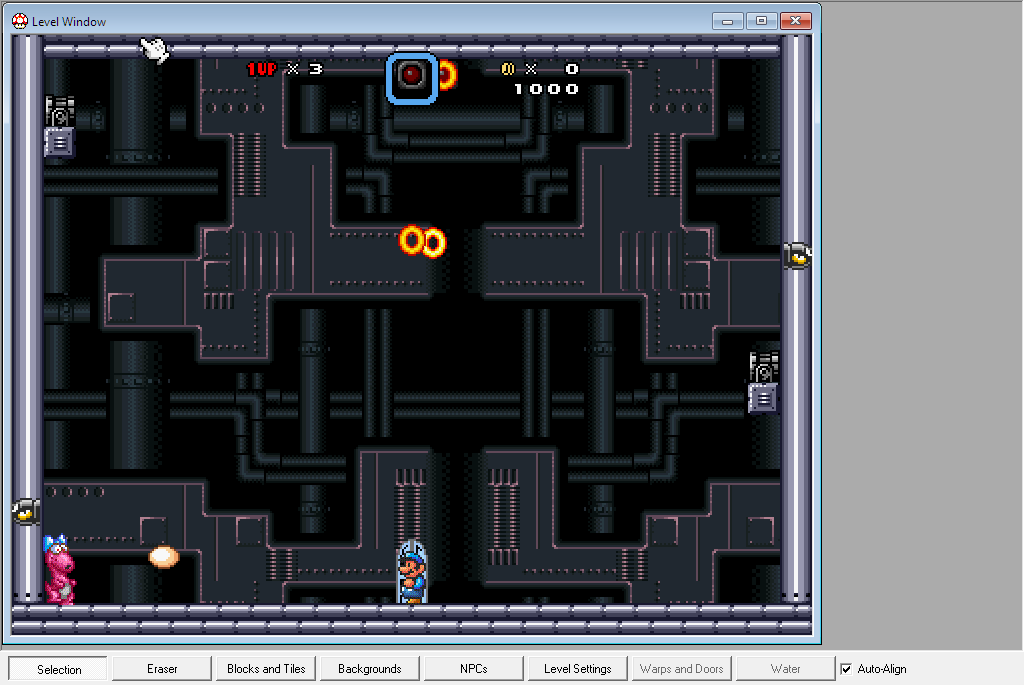Click the Water button
This screenshot has height=685, width=1024.
point(785,669)
